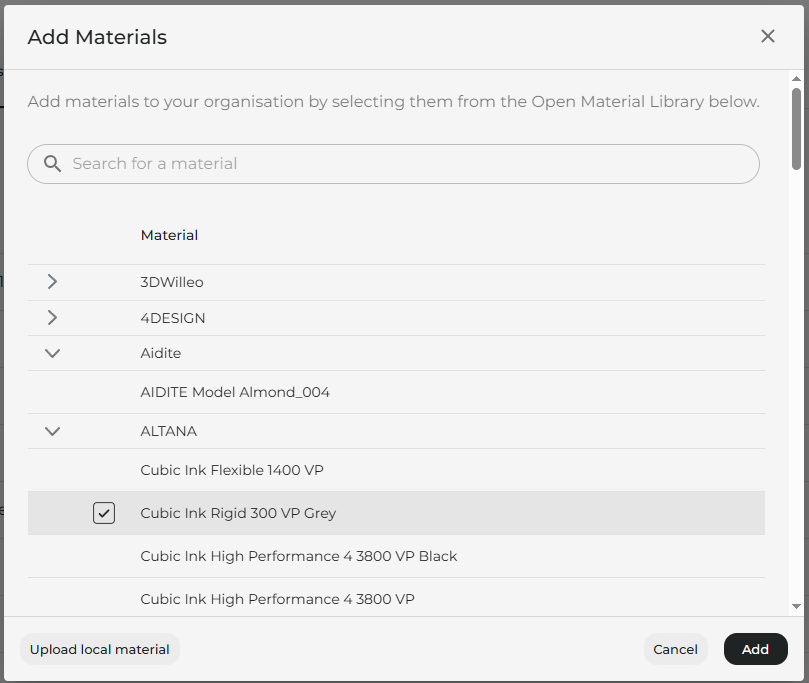Viewport: 809px width, 683px height.
Task: Click the Aidite manufacturer row label
Action: (x=160, y=353)
